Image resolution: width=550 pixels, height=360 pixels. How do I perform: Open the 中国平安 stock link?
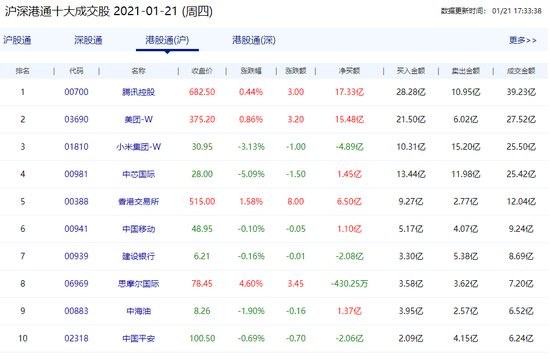coord(139,339)
